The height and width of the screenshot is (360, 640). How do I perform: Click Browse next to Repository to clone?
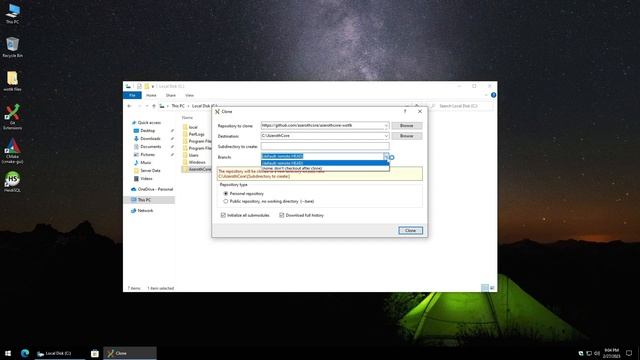click(x=407, y=126)
